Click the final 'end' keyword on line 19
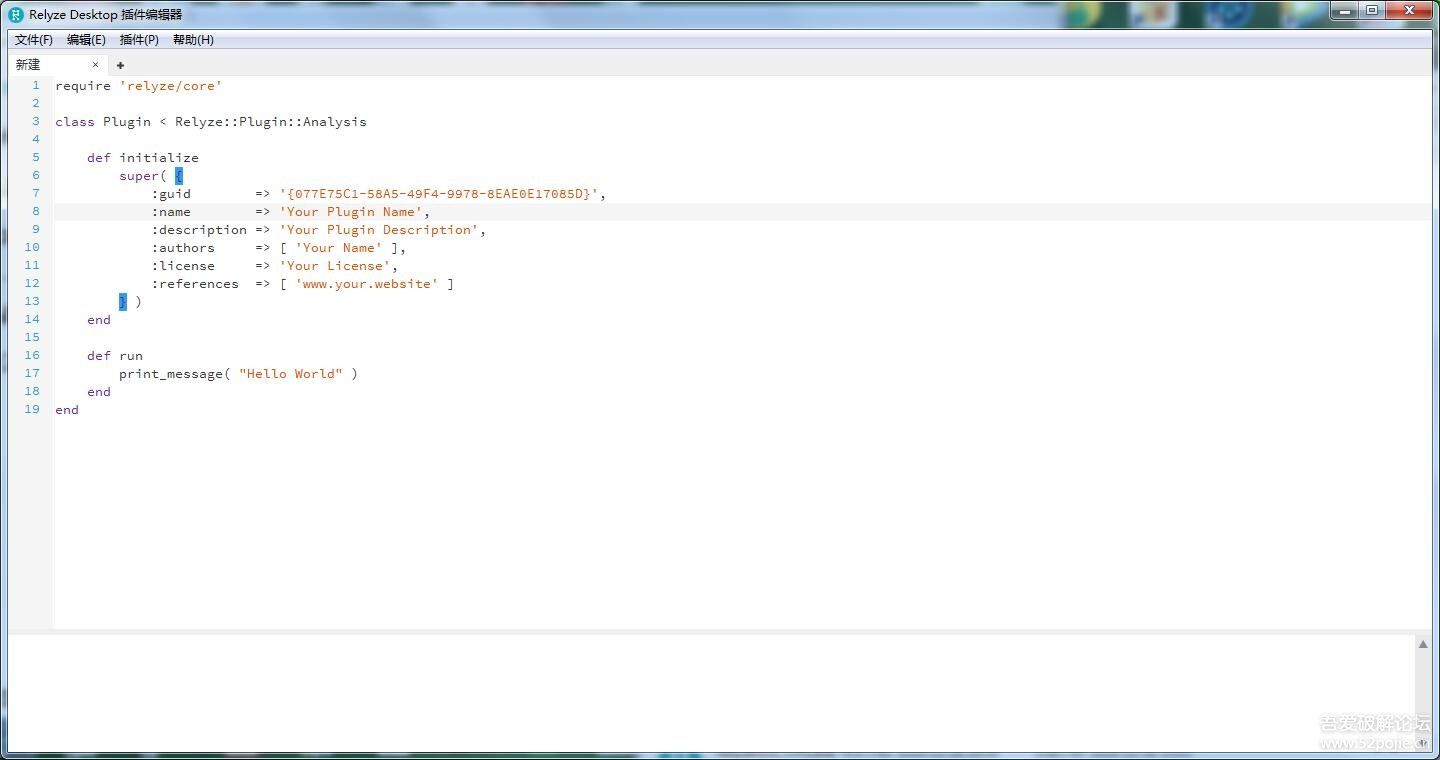The height and width of the screenshot is (760, 1440). click(x=67, y=410)
